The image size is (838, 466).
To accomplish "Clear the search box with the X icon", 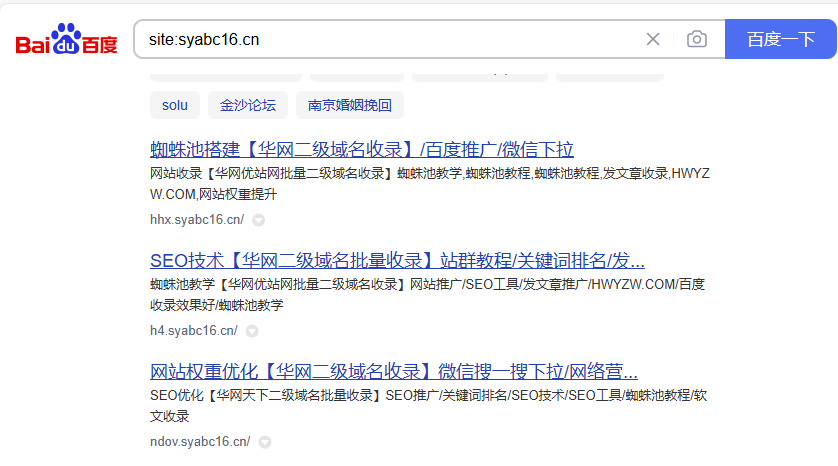I will [x=653, y=39].
